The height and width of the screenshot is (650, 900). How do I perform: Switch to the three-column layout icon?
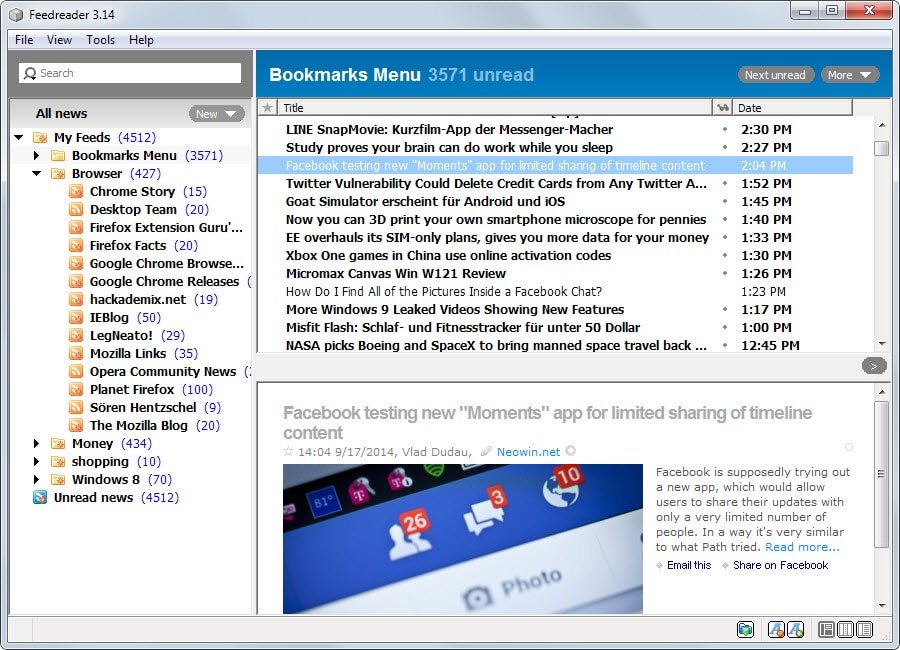pos(845,629)
